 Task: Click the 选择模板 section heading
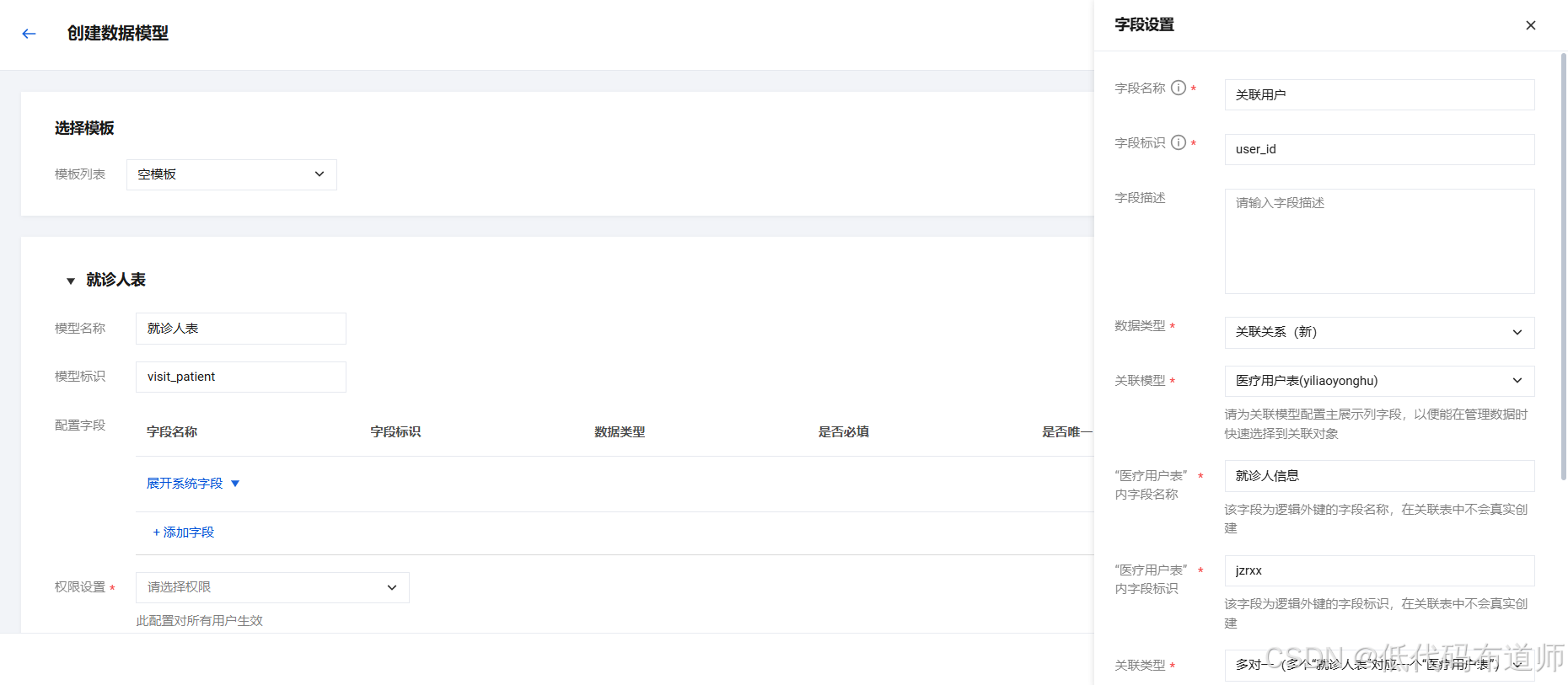[84, 128]
